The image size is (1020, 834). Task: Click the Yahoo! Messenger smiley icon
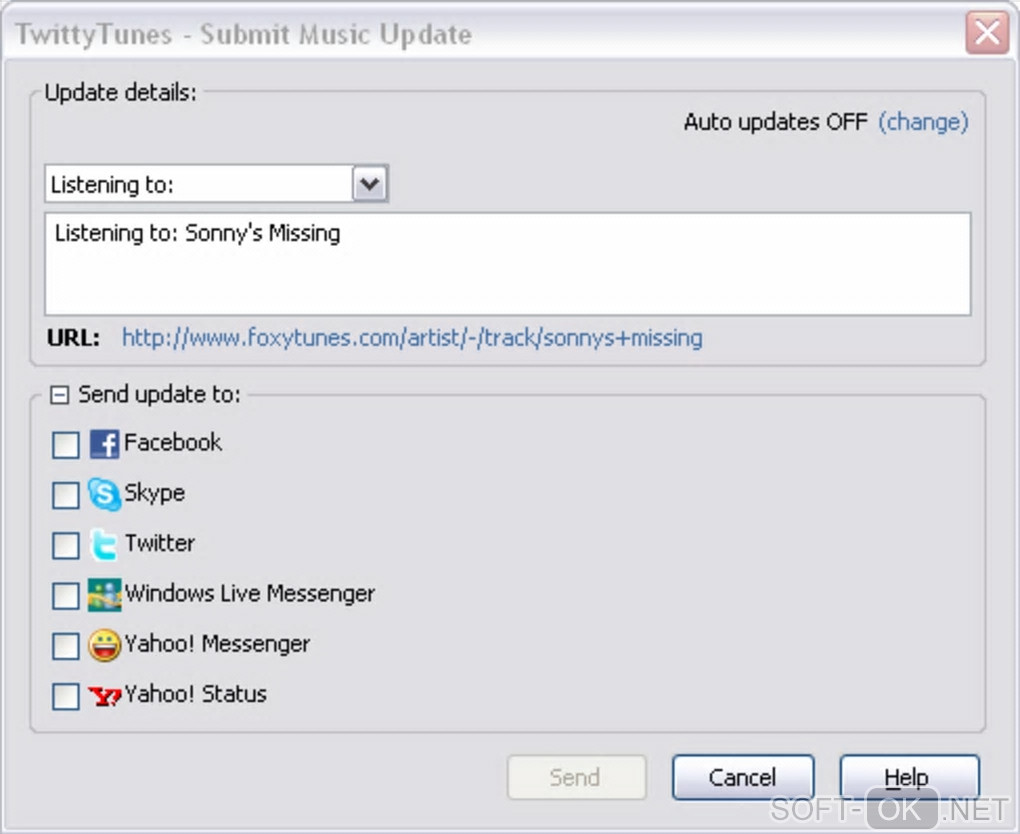click(x=104, y=645)
